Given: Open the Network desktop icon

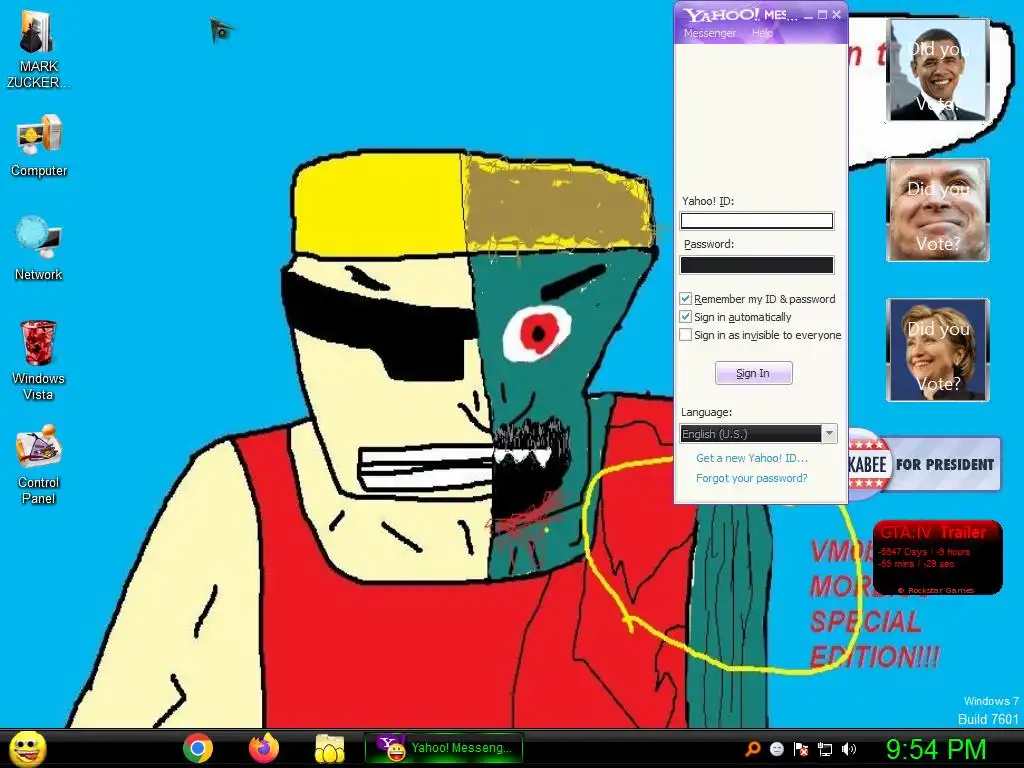Looking at the screenshot, I should coord(39,248).
